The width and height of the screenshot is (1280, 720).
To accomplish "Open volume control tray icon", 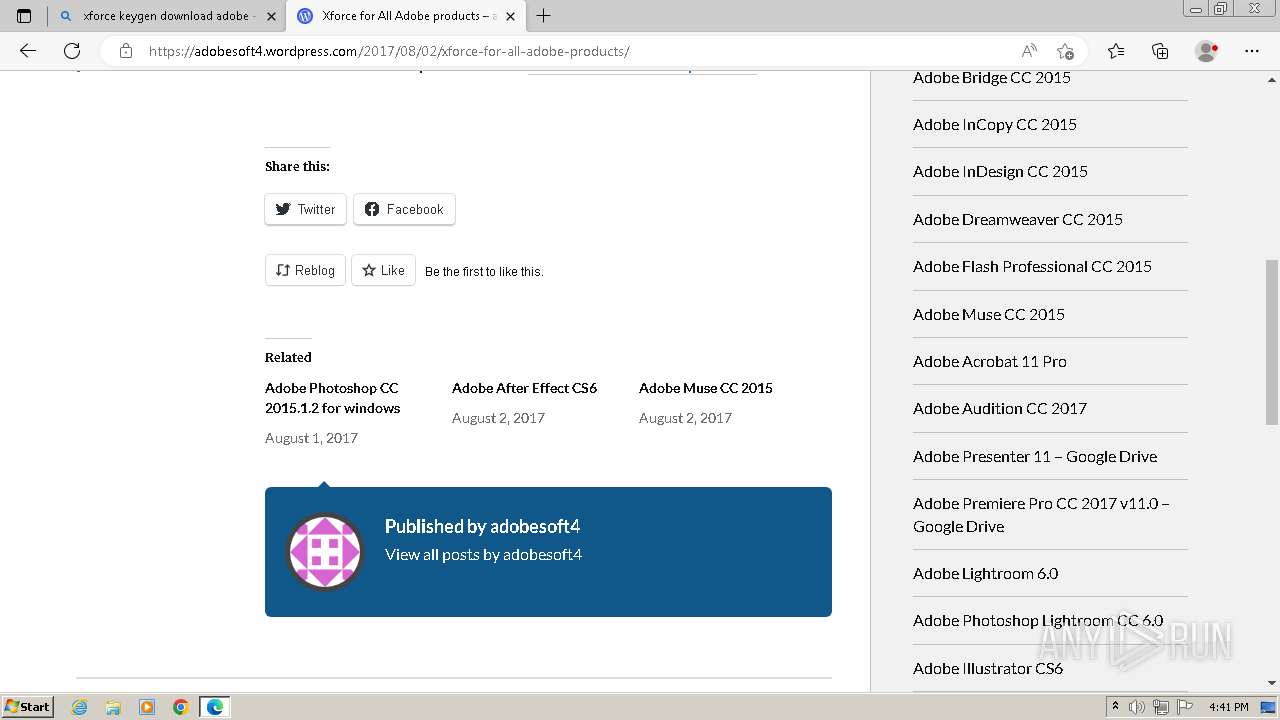I will click(1138, 707).
